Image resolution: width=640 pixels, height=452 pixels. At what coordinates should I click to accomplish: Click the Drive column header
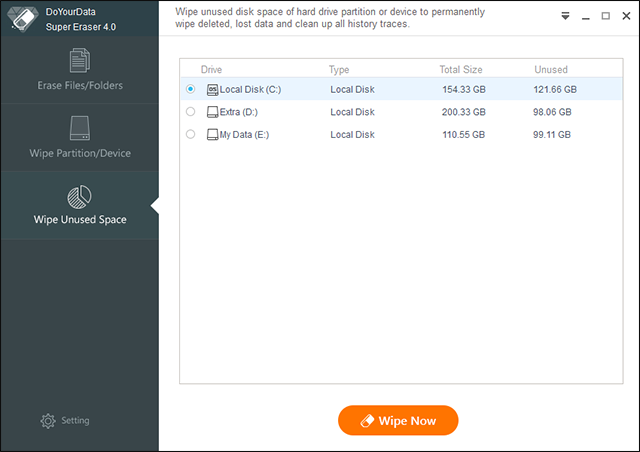tap(211, 69)
